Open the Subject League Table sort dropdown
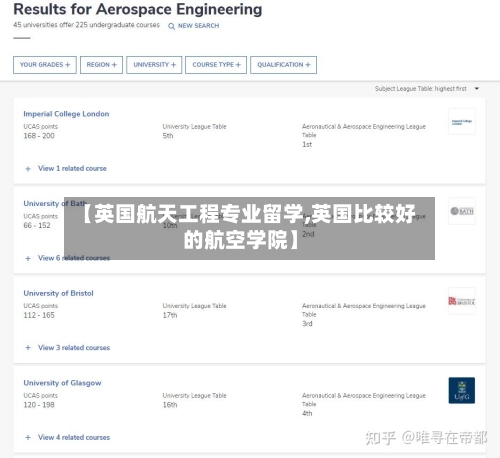Image resolution: width=500 pixels, height=458 pixels. pyautogui.click(x=427, y=89)
